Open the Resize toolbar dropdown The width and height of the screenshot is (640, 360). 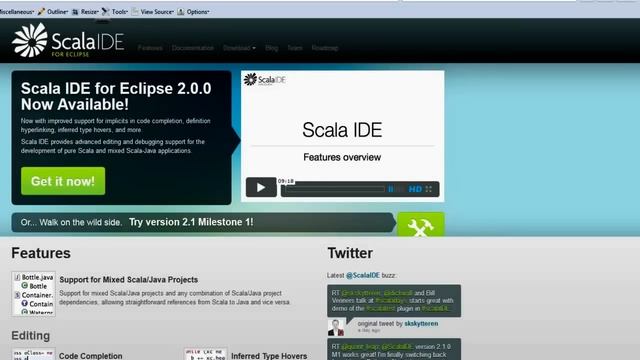[89, 12]
